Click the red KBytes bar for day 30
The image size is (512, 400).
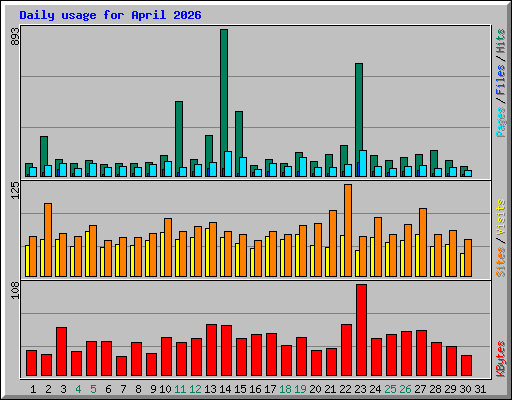(466, 366)
